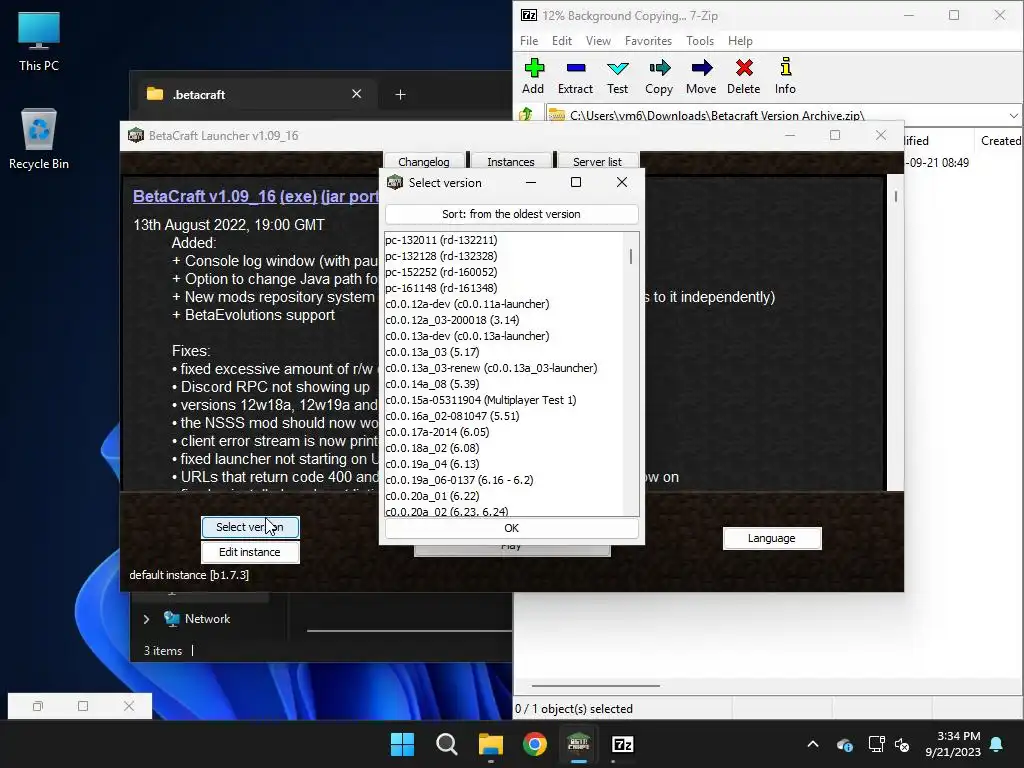Click the 7-Zip taskbar icon
Image resolution: width=1024 pixels, height=768 pixels.
point(623,744)
